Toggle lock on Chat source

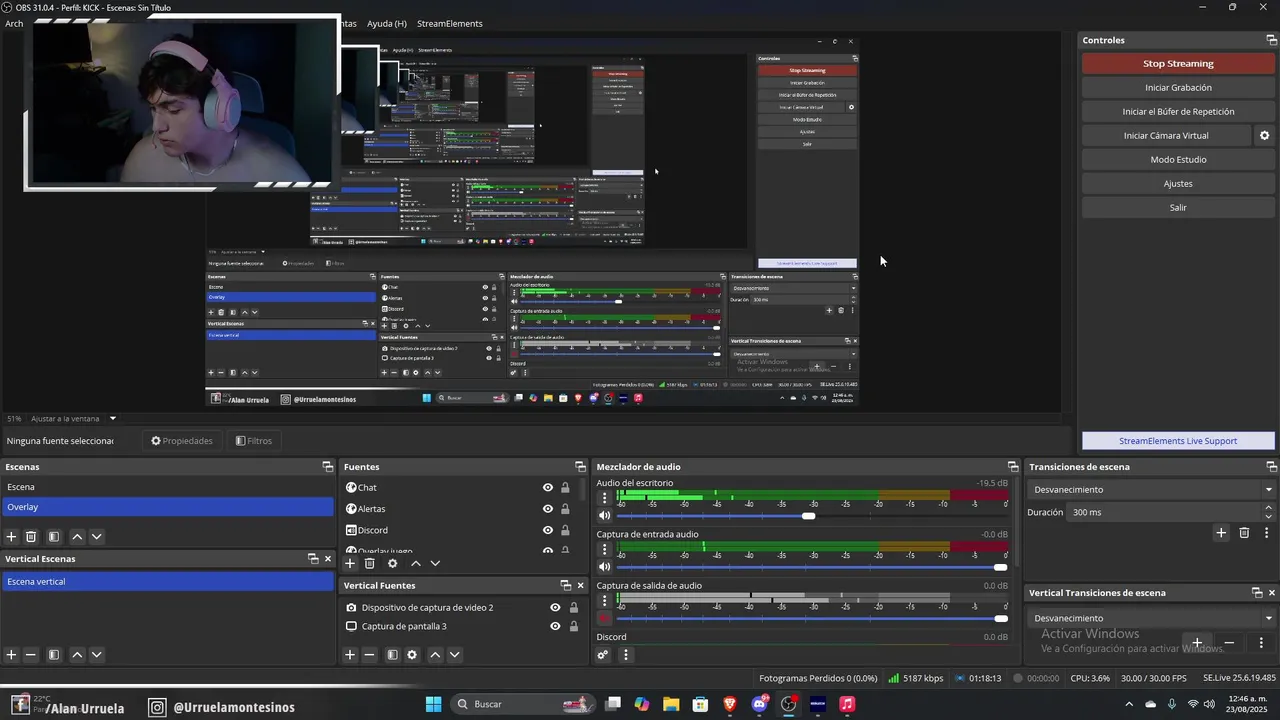[x=565, y=488]
